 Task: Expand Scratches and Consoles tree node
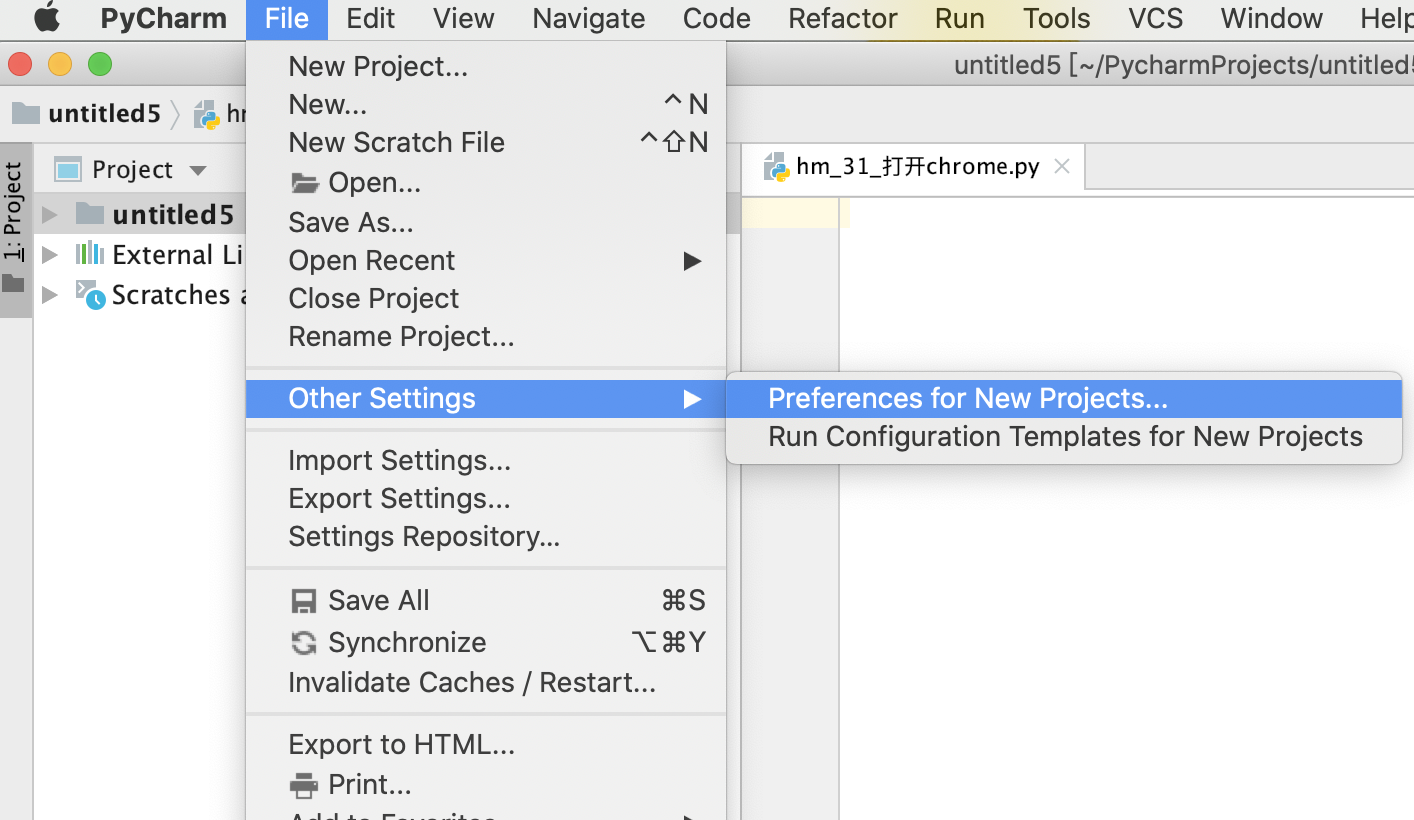[x=49, y=295]
